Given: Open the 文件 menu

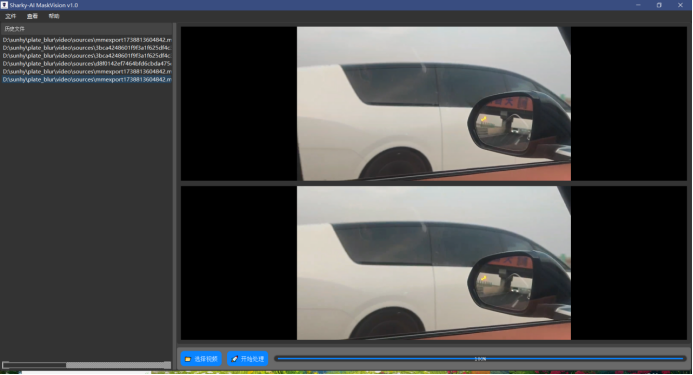Looking at the screenshot, I should (x=11, y=16).
